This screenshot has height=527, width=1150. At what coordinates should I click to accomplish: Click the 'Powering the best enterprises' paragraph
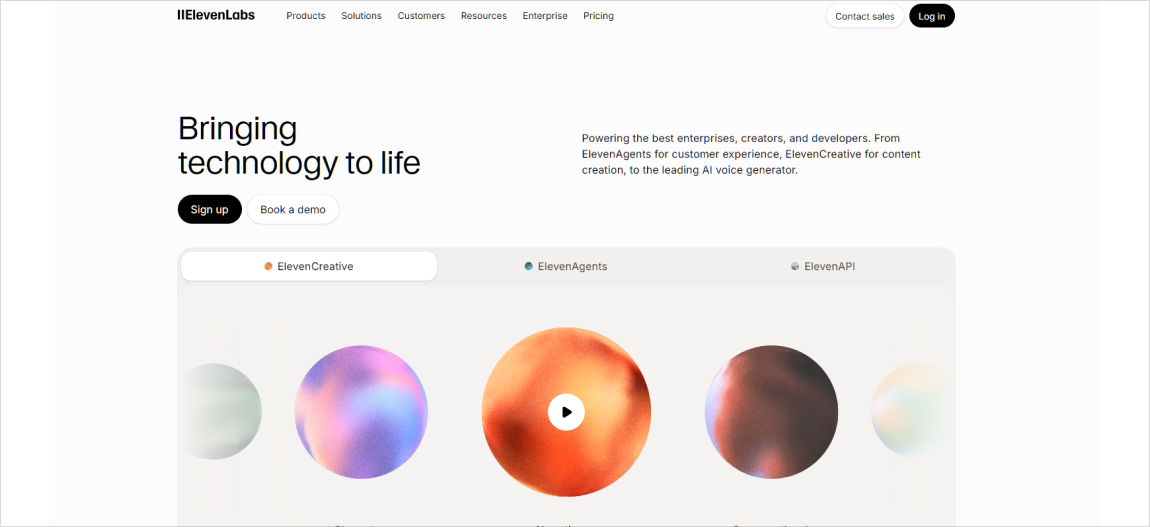(x=751, y=154)
